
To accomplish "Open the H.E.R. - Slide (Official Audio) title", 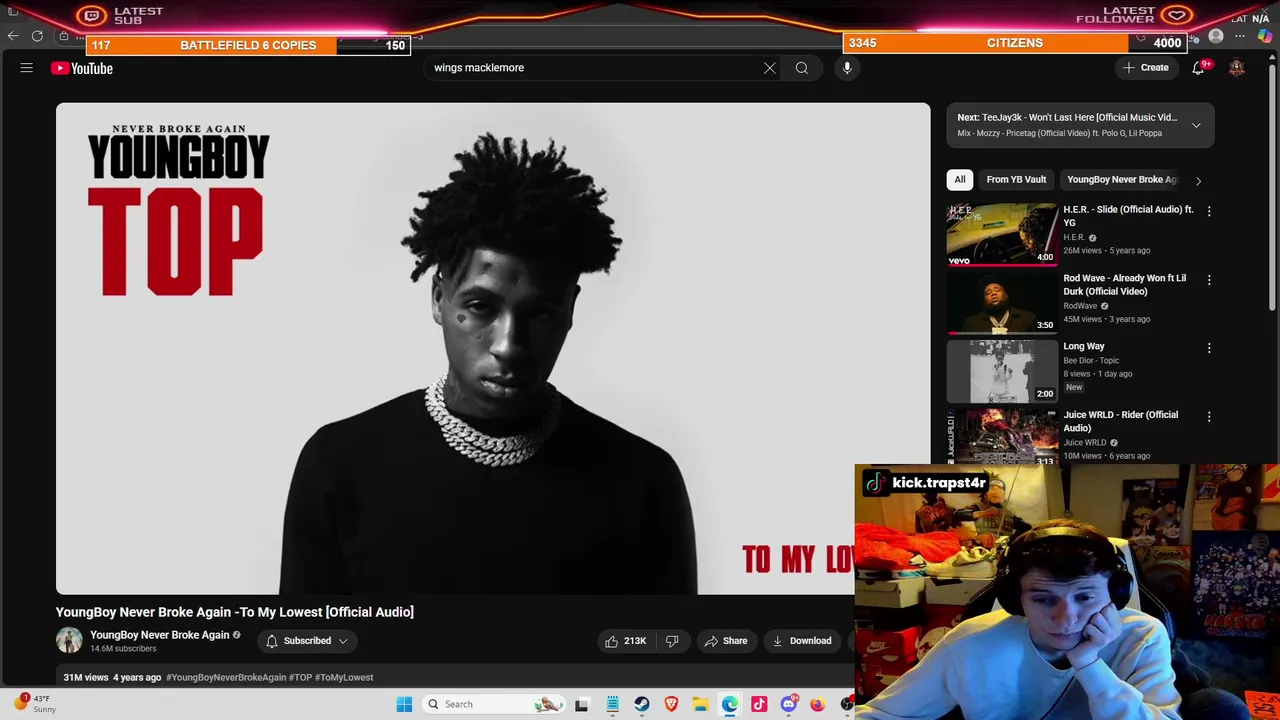I will point(1128,216).
